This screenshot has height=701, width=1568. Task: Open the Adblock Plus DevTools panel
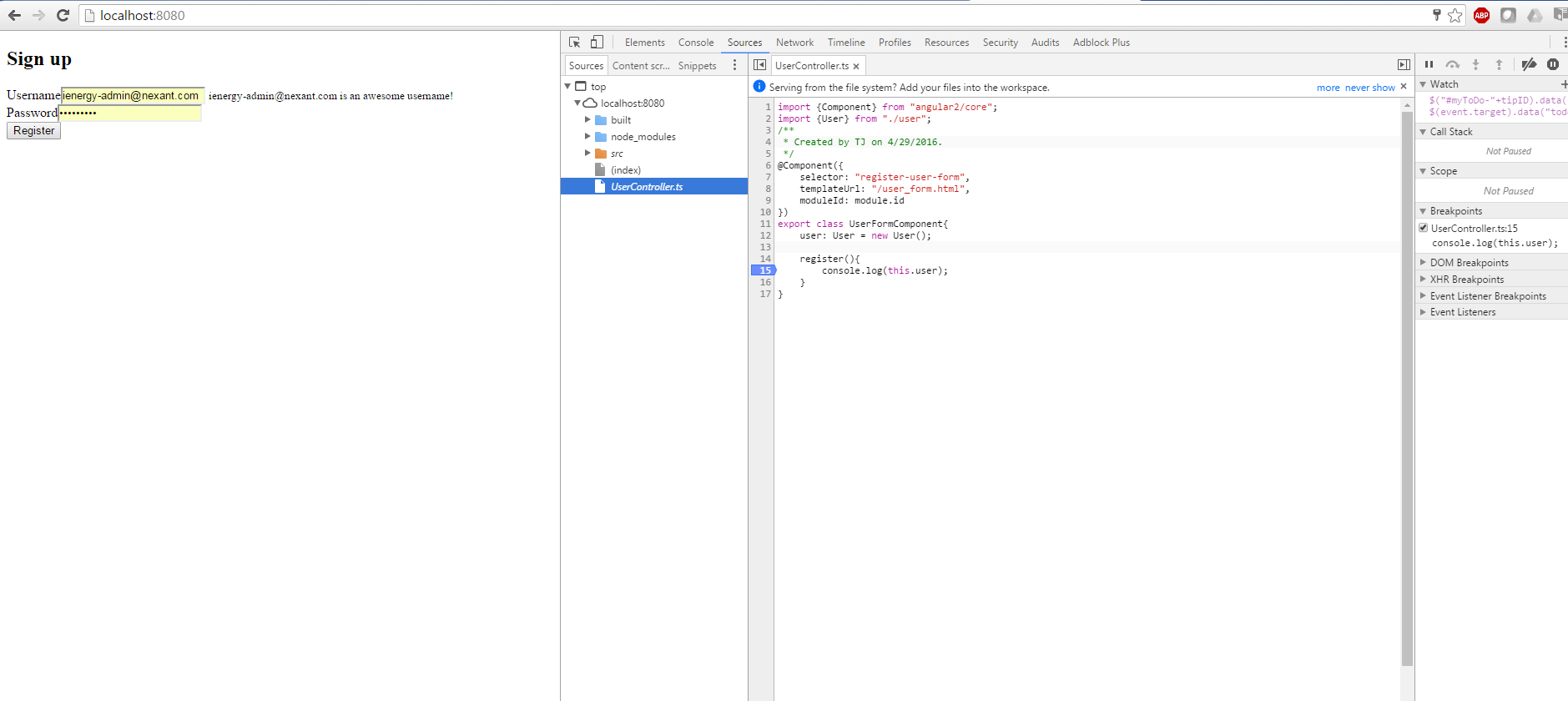tap(1102, 43)
